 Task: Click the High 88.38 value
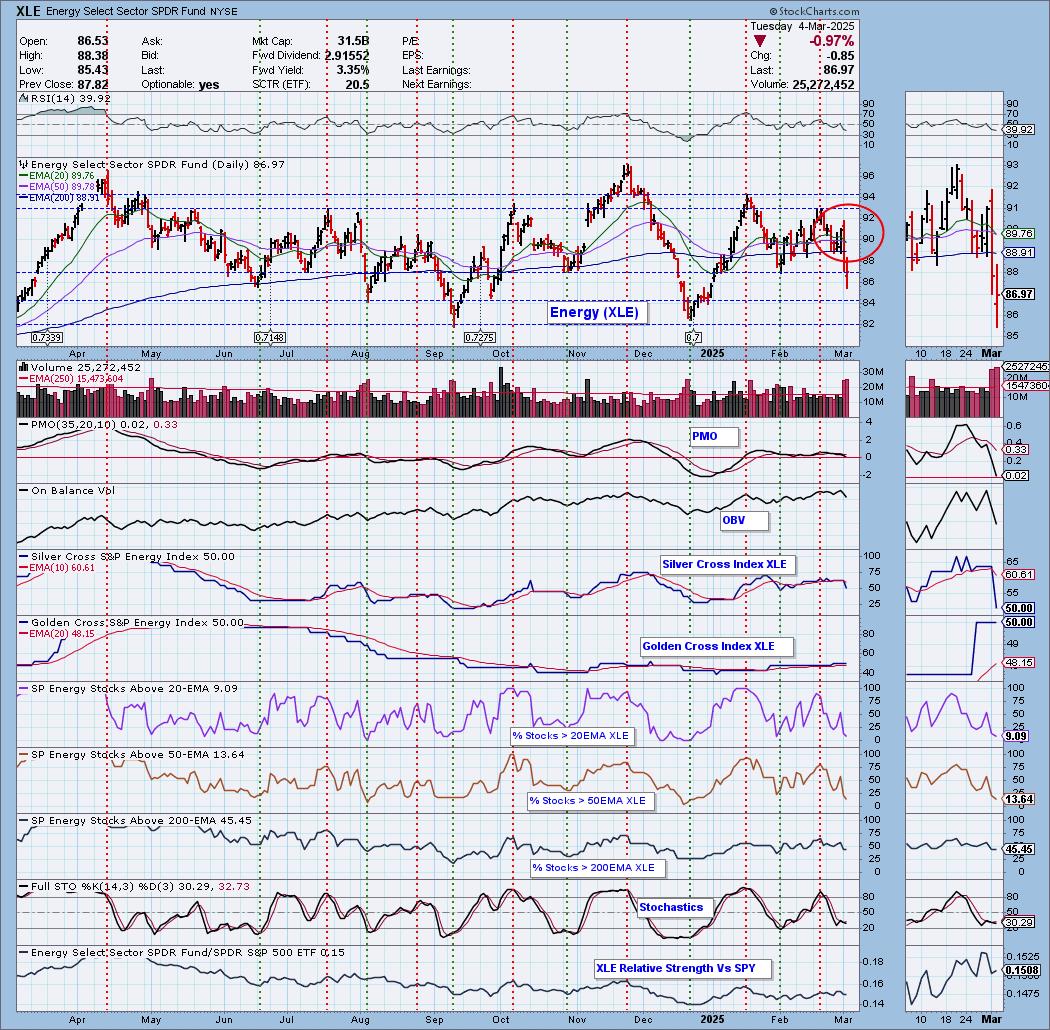[x=92, y=56]
